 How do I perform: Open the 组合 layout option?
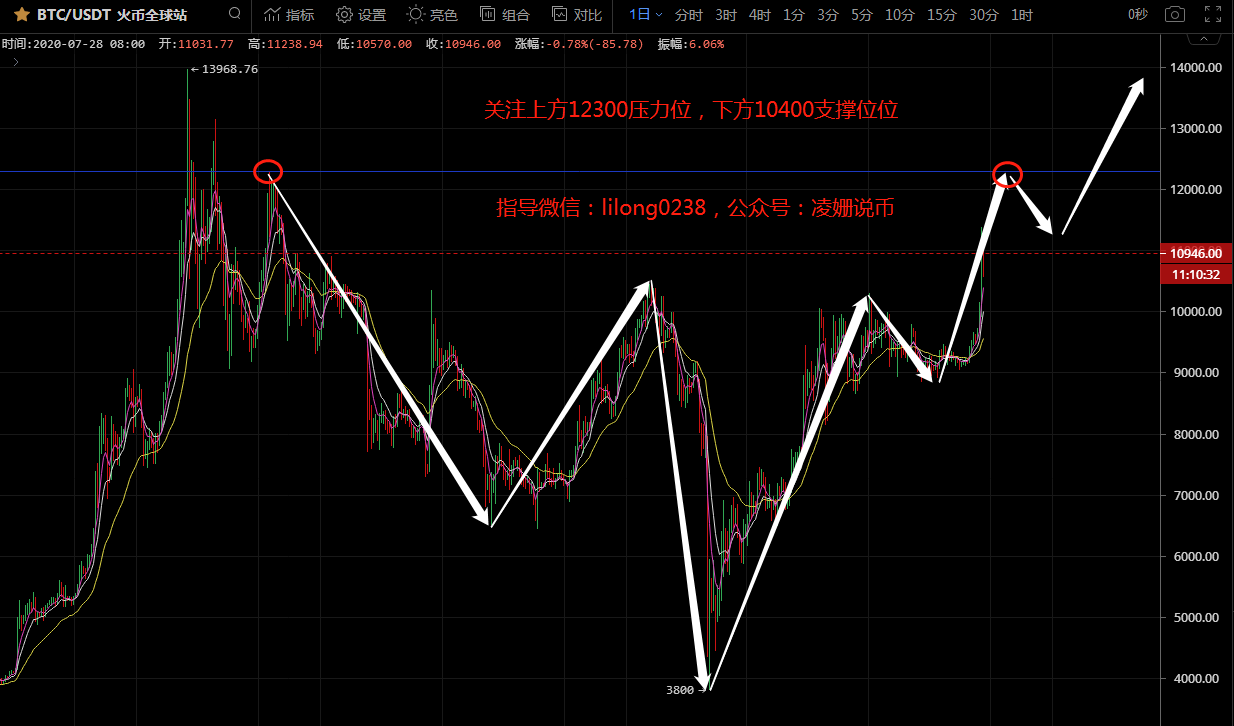[505, 15]
